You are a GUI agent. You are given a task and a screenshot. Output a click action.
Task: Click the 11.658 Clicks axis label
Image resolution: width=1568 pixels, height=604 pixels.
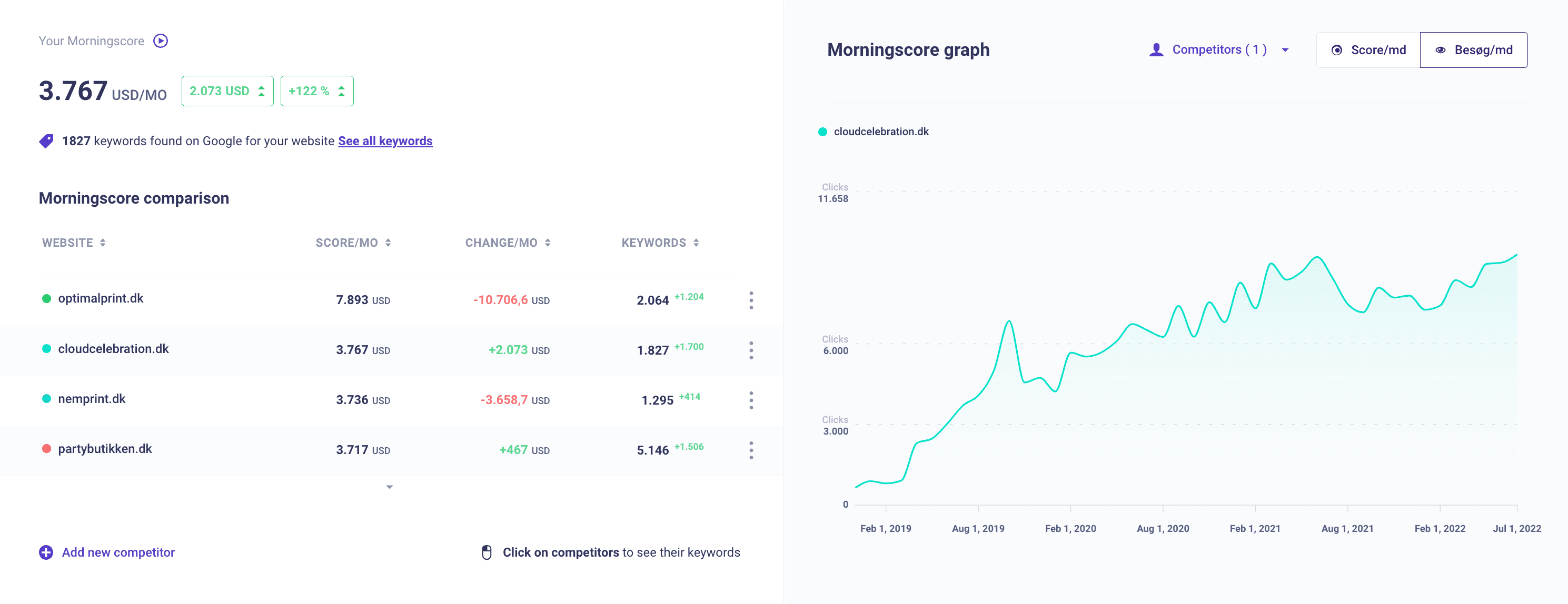[x=833, y=193]
